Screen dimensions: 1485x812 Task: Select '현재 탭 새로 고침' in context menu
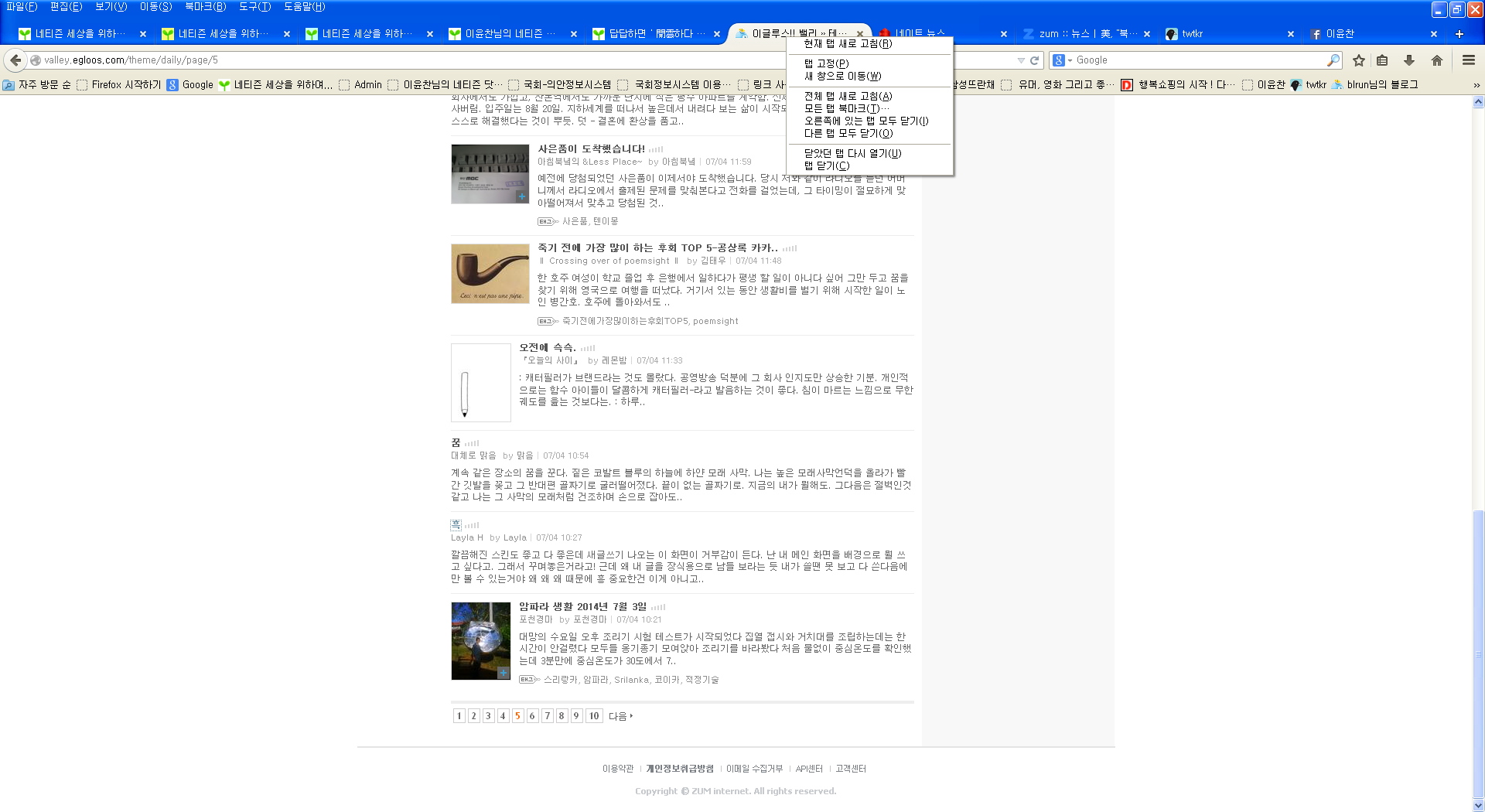tap(869, 44)
